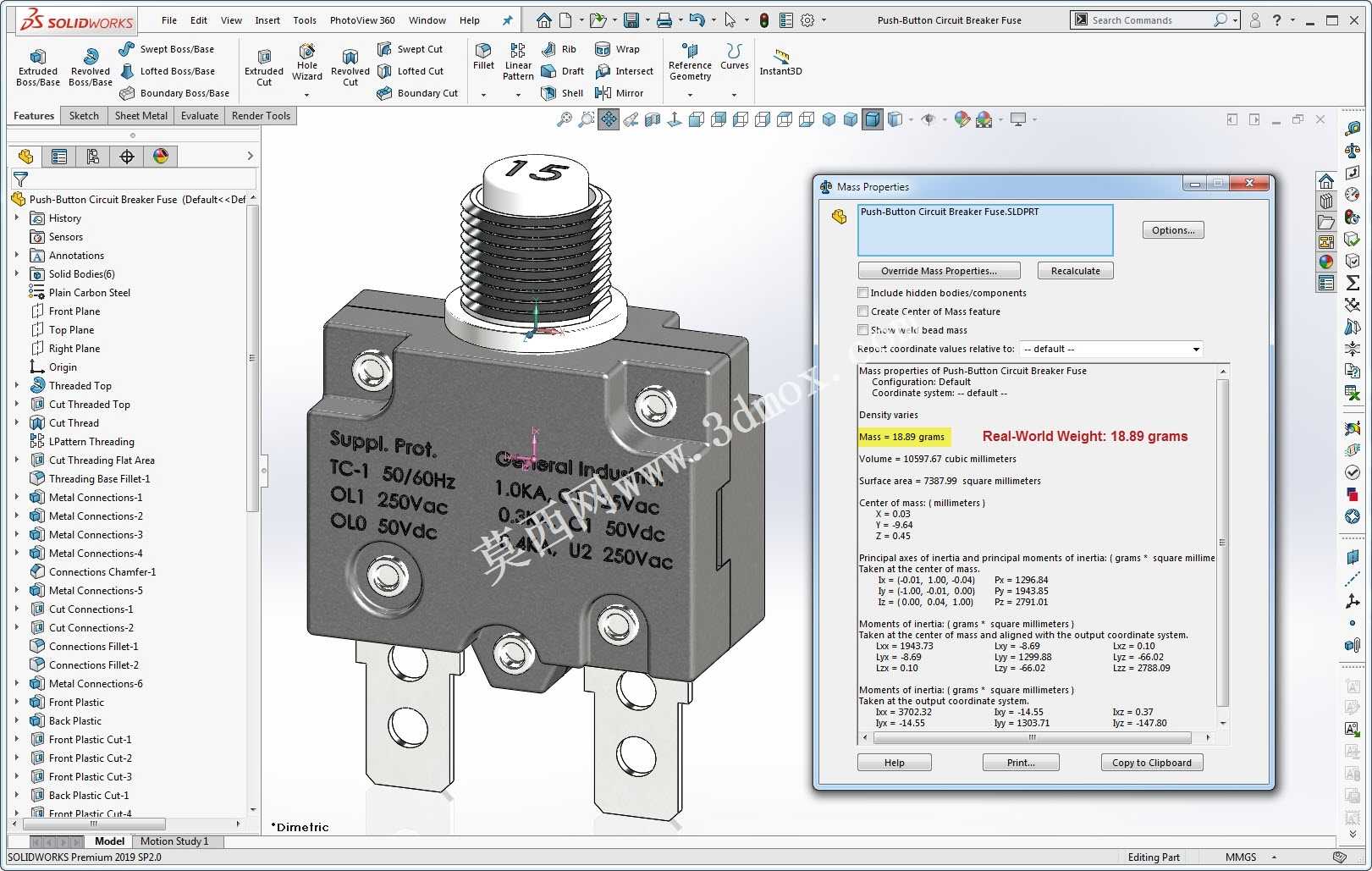
Task: Choose the Swept Cut tool
Action: pyautogui.click(x=410, y=49)
